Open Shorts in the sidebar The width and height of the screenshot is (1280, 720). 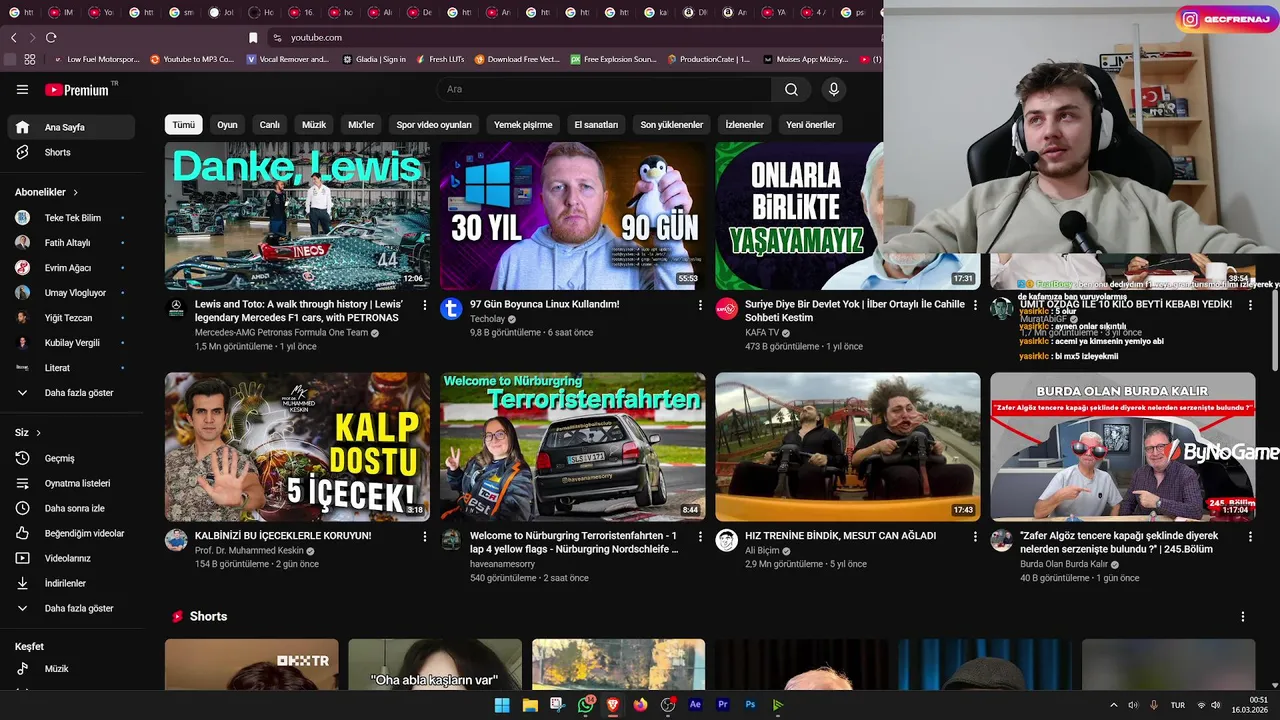coord(71,152)
